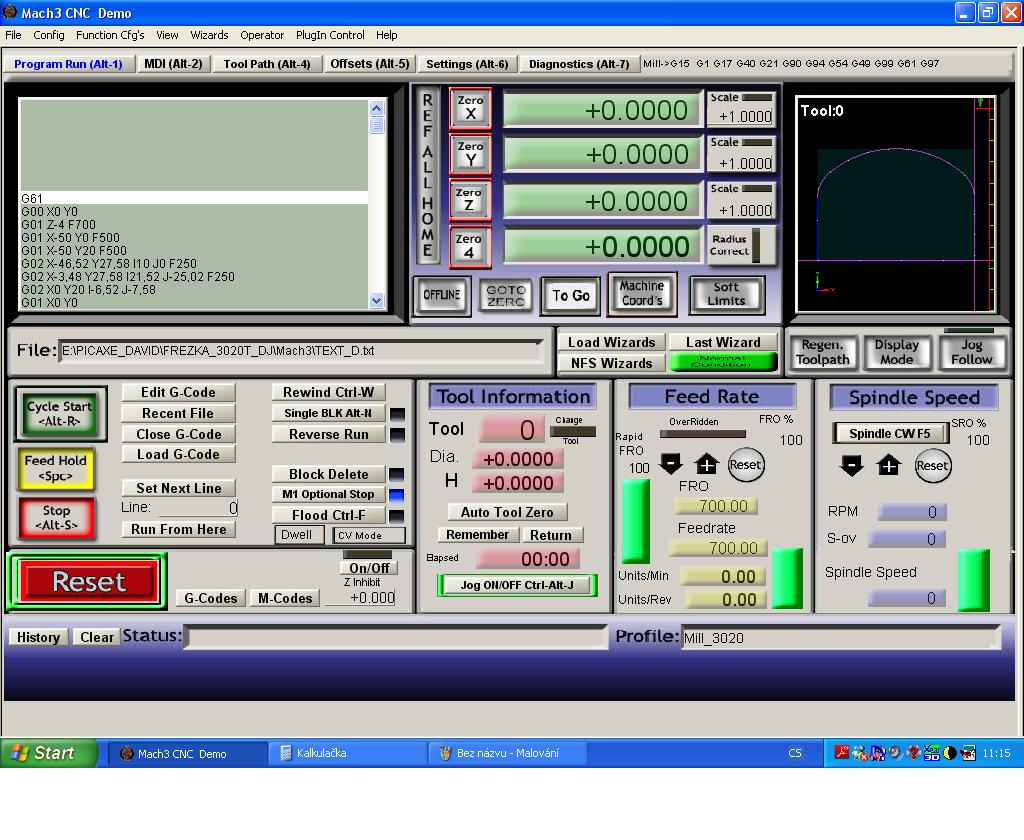The image size is (1024, 840).
Task: Toggle Spindle CW F5
Action: [x=889, y=434]
